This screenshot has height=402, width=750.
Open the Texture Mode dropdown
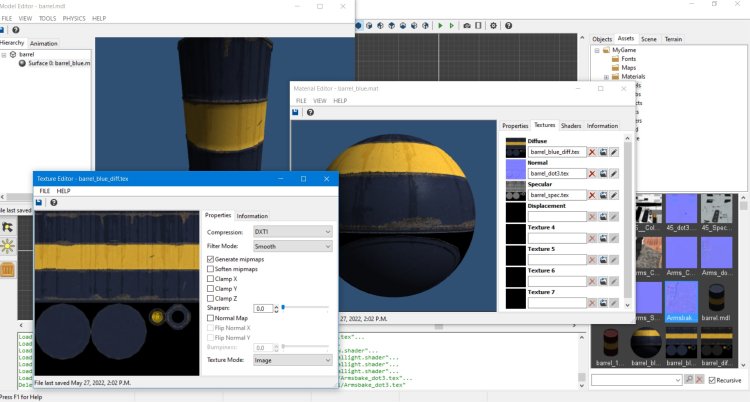pos(292,358)
